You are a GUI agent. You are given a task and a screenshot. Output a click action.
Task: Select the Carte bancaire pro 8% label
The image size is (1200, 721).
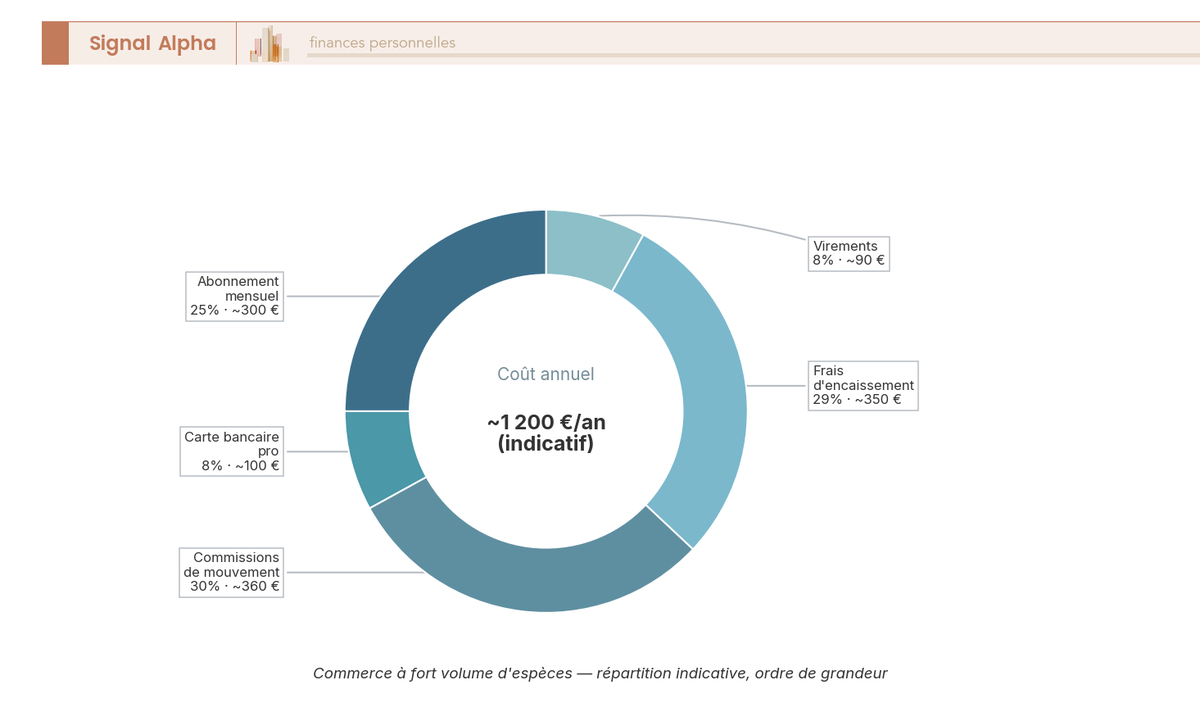point(232,451)
